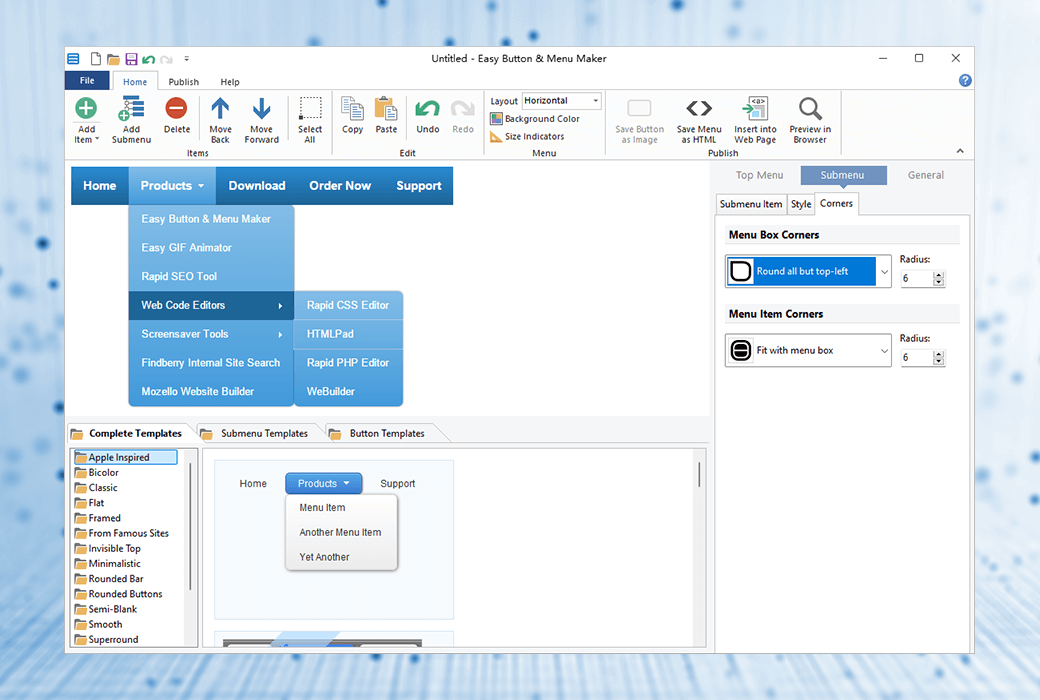1040x700 pixels.
Task: Customize quick access toolbar dropdown
Action: (186, 59)
